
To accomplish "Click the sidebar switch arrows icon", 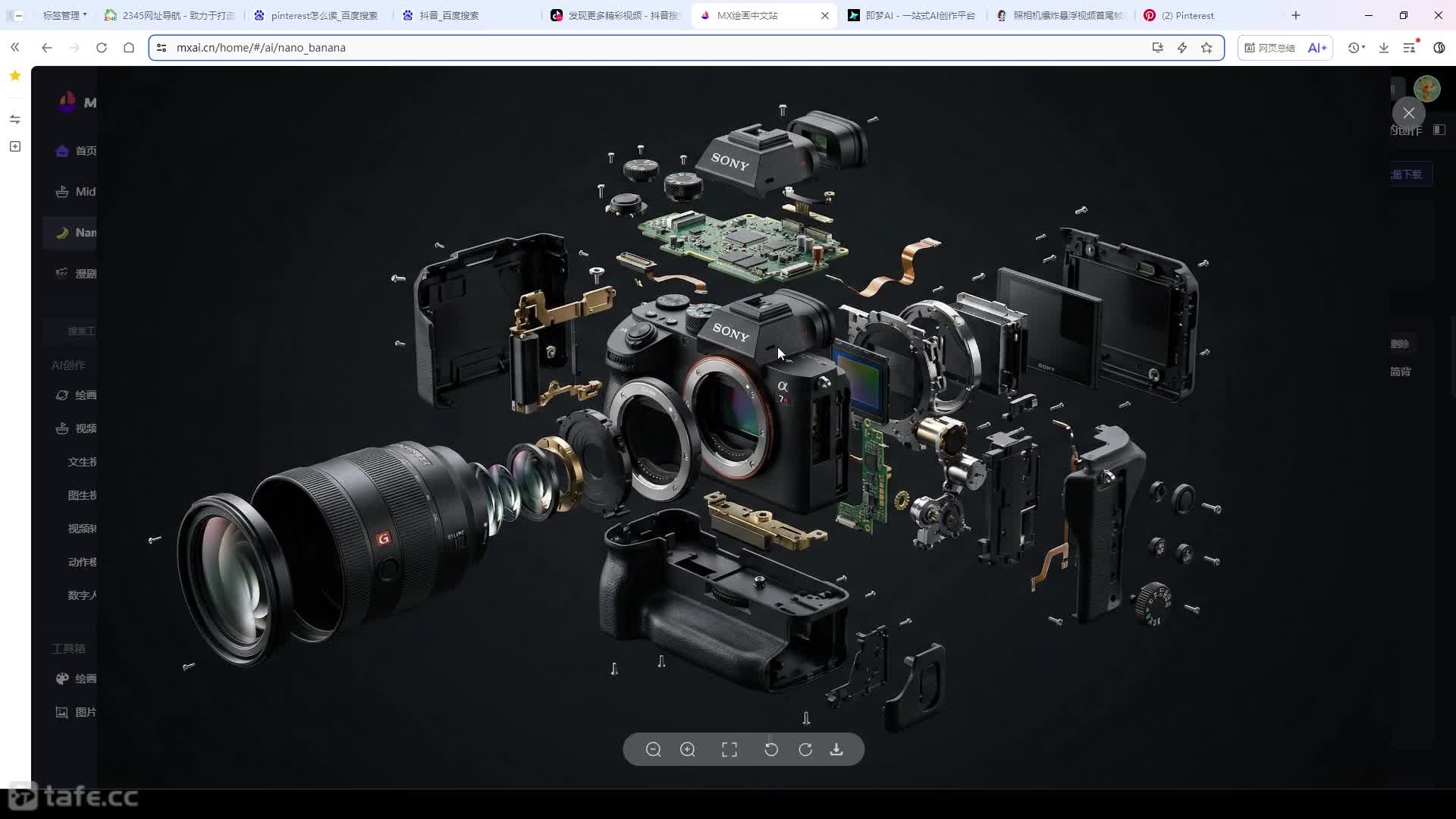I will (x=15, y=119).
